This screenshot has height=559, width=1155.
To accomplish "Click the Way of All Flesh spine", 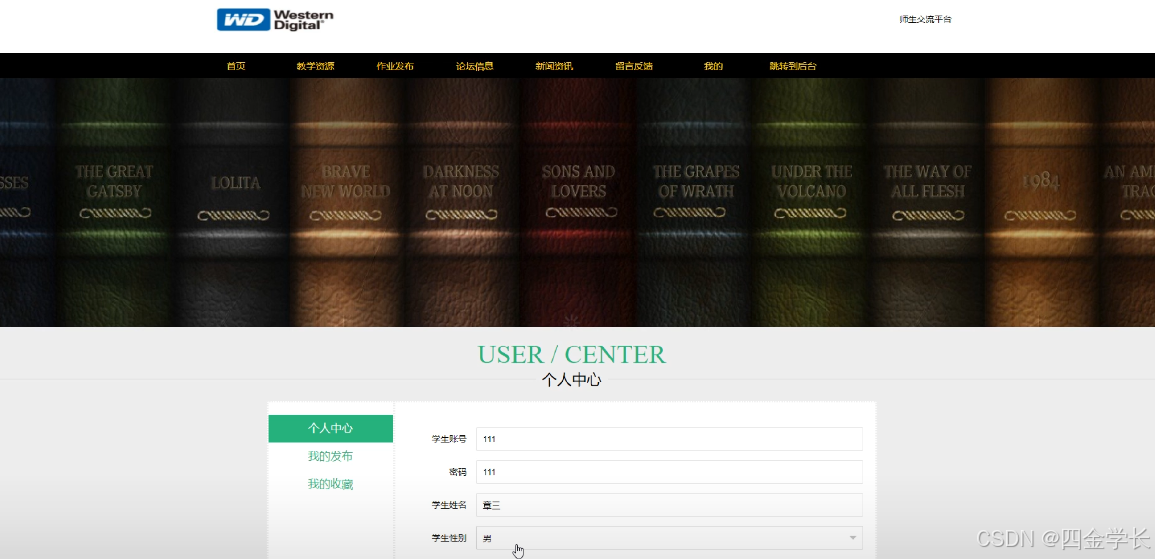I will 927,203.
